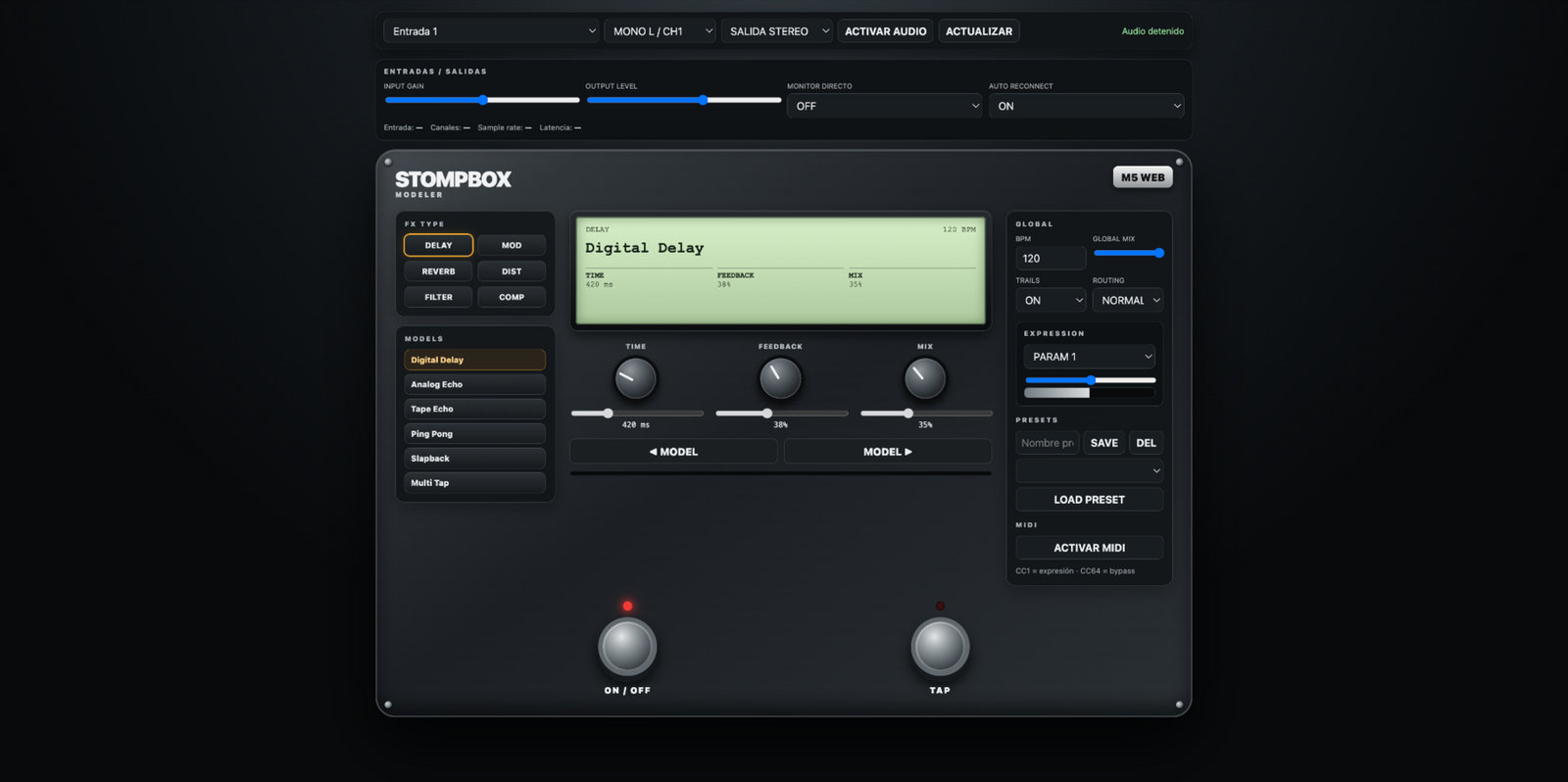Tap the TAP tempo footswitch

click(940, 647)
